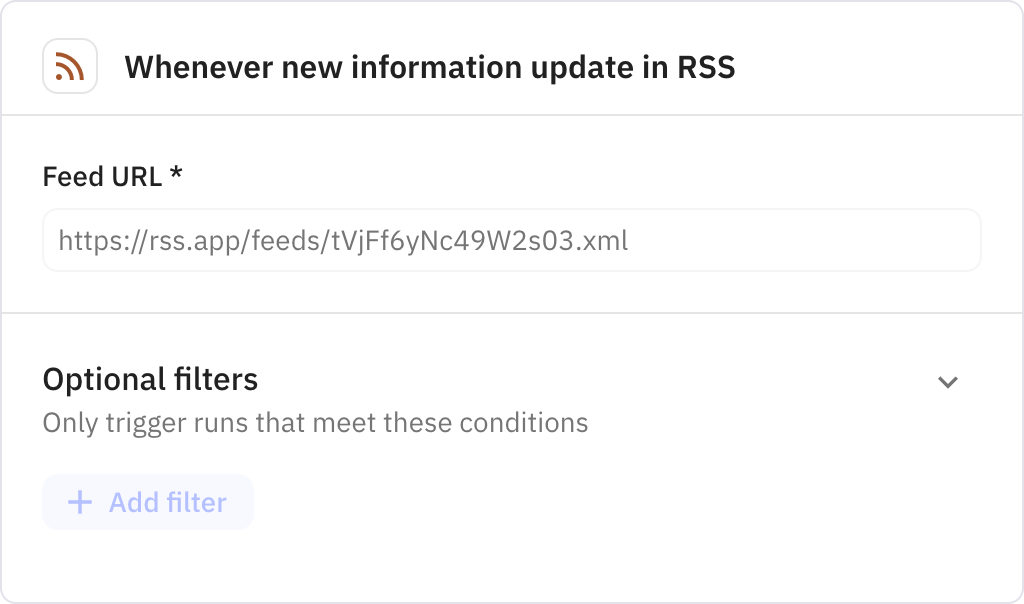This screenshot has width=1024, height=604.
Task: Tap the plus sign on the filter button
Action: coord(78,503)
